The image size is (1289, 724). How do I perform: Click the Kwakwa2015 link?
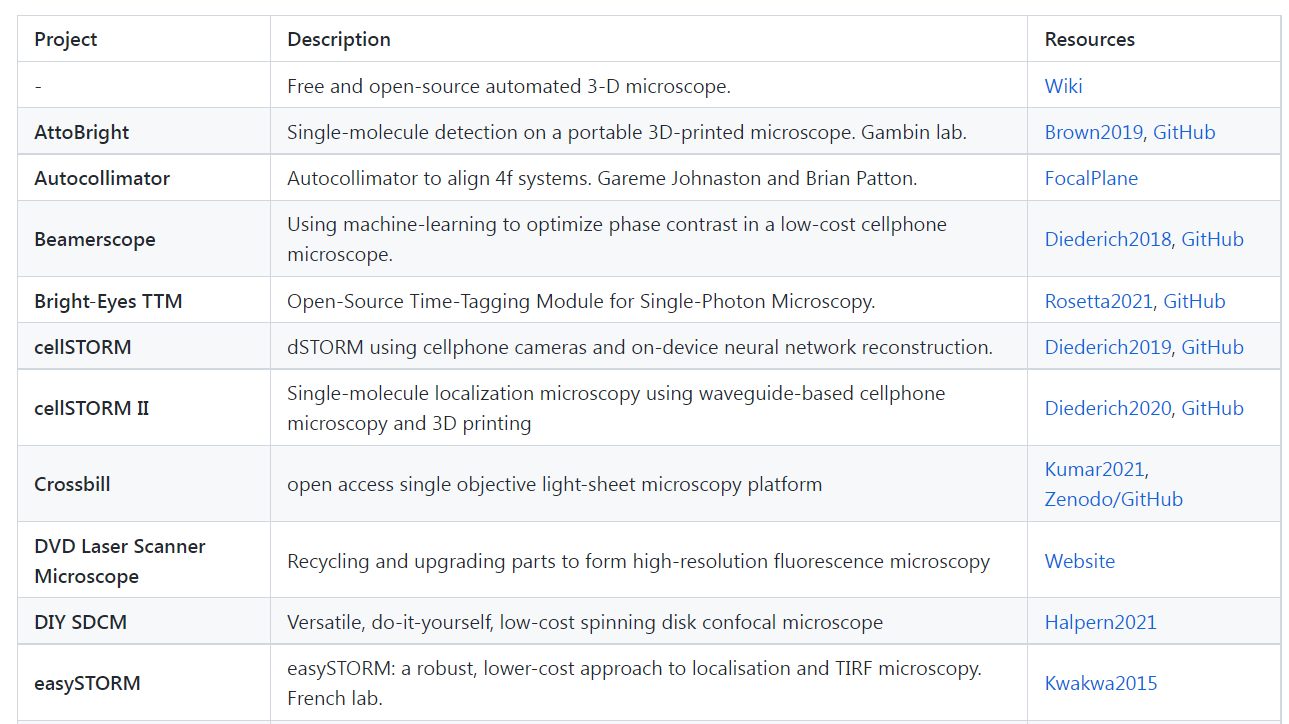click(1100, 683)
